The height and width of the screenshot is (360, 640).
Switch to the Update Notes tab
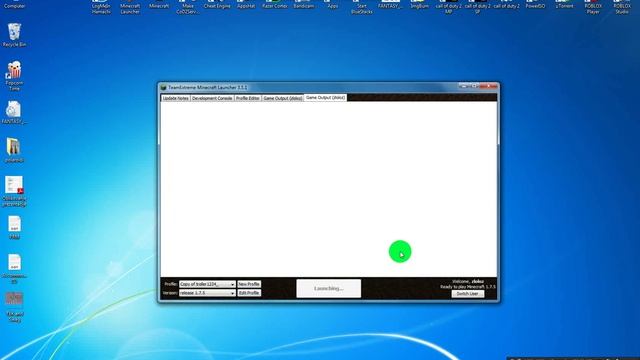tap(176, 98)
